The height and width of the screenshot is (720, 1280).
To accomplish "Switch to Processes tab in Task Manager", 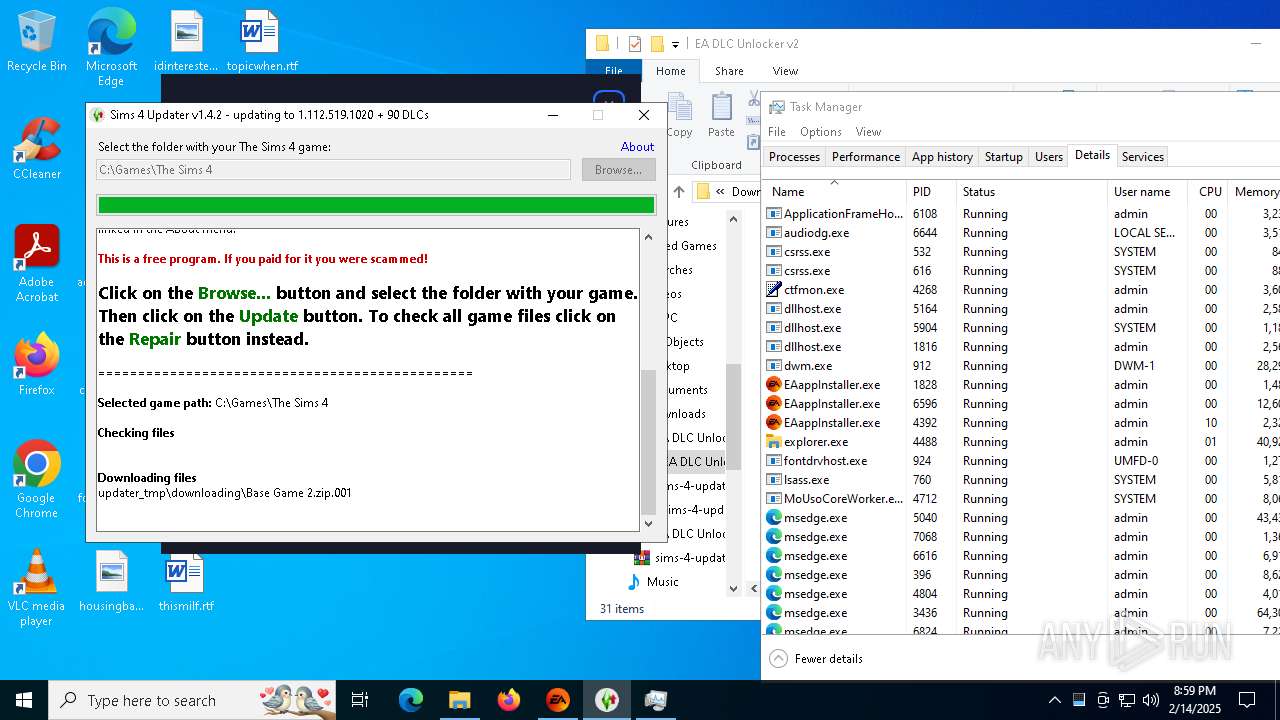I will (x=794, y=157).
